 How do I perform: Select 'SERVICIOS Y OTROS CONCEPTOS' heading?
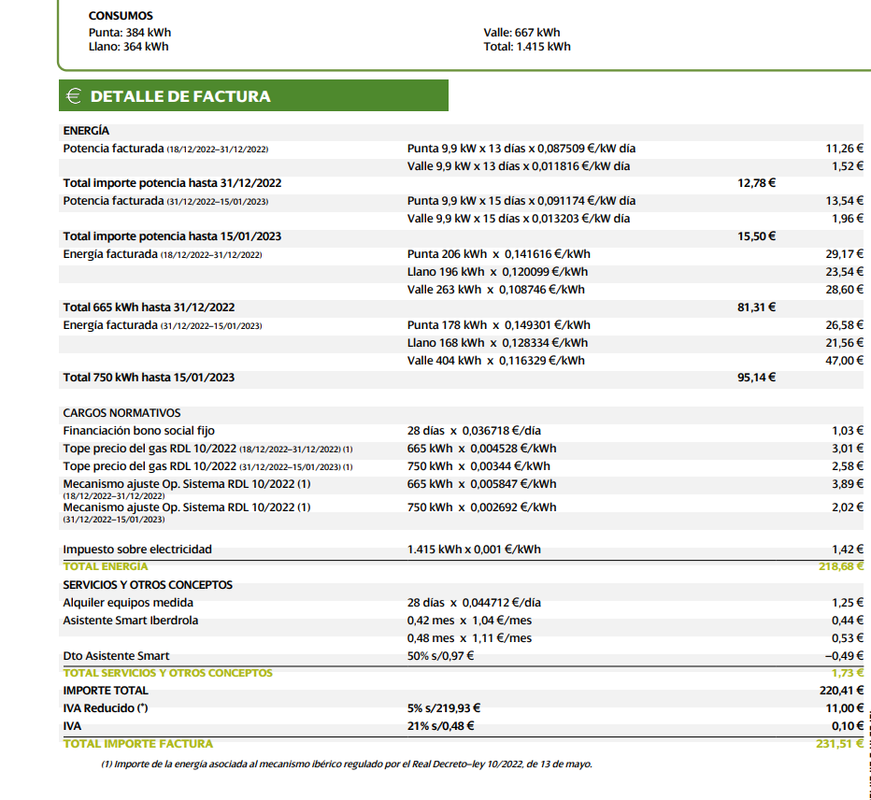click(x=148, y=586)
